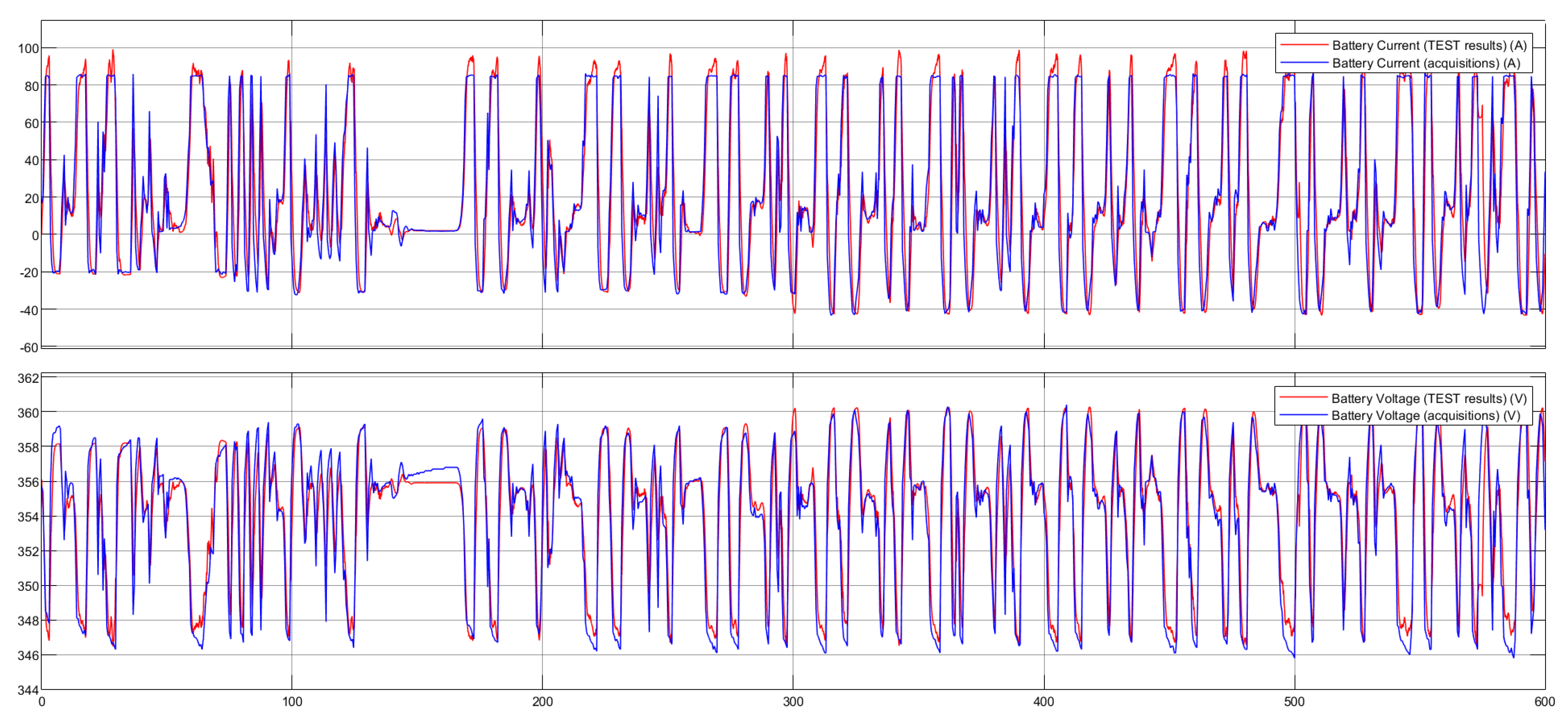
Task: Click the y-axis label 362 on voltage plot
Action: click(28, 379)
